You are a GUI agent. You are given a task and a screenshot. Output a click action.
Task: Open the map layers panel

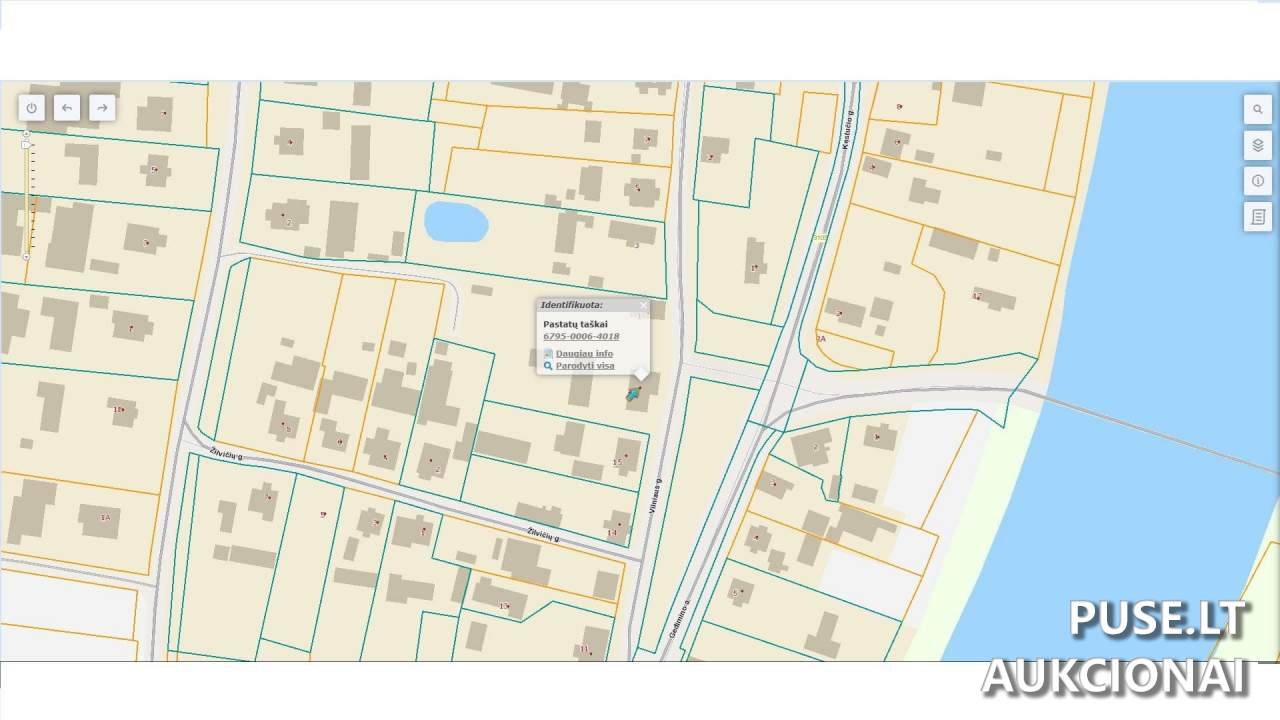point(1257,145)
